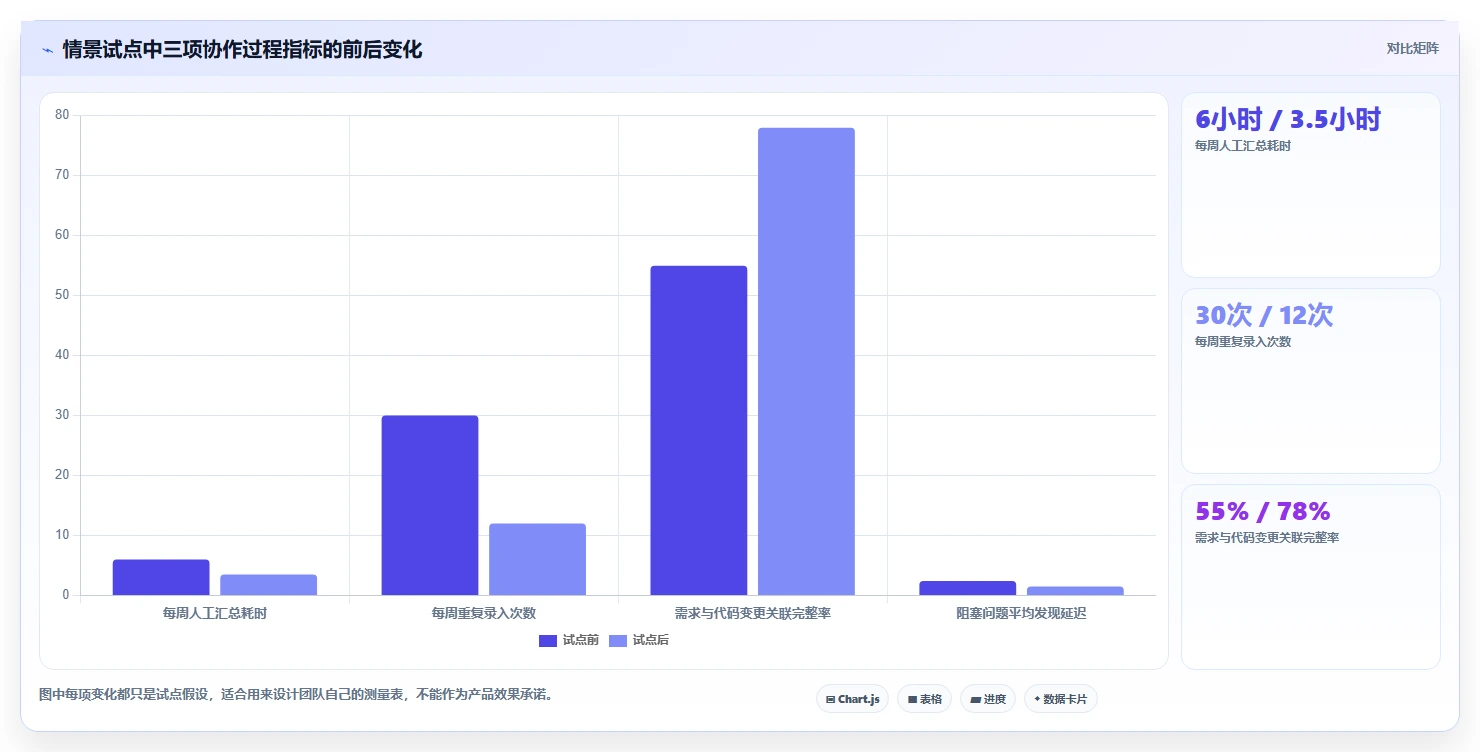Viewport: 1480px width, 752px height.
Task: Click the x-axis label 每周重复录入次数
Action: (x=484, y=613)
